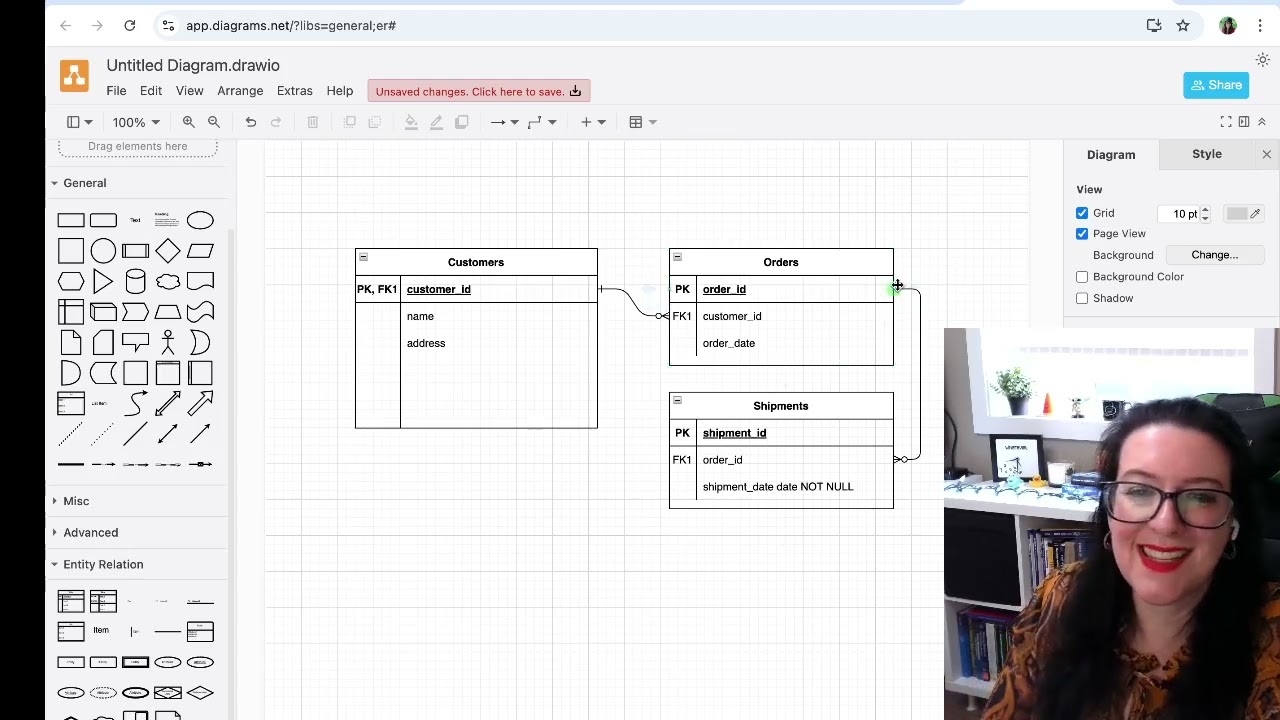Open the table insert dropdown

642,122
